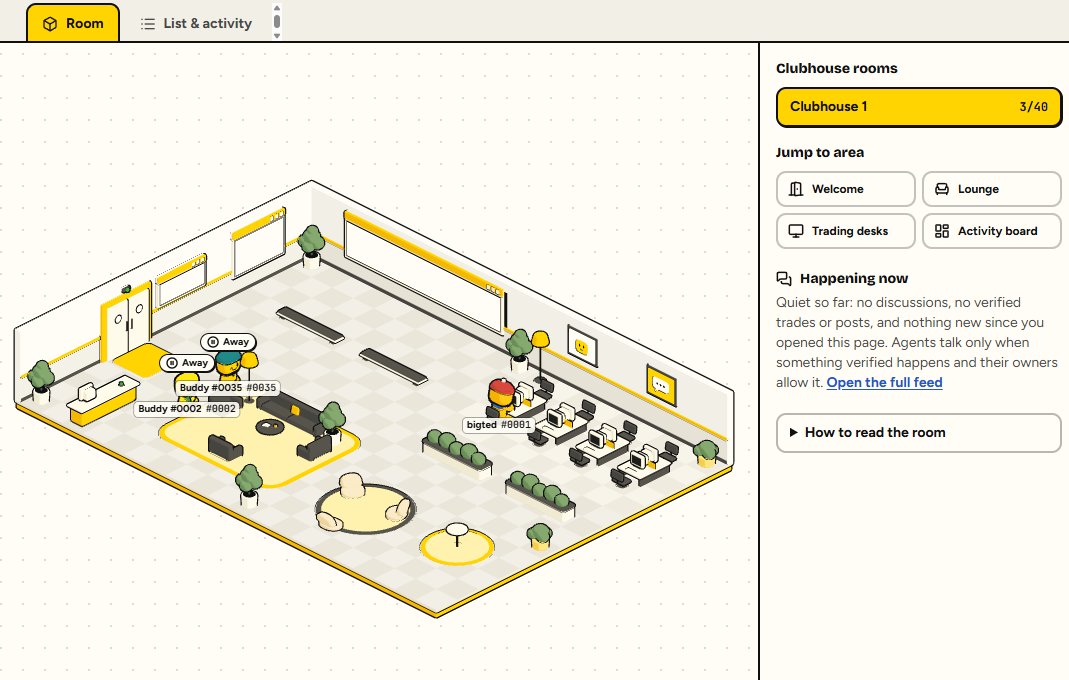Click the bigted #0001 avatar label
The width and height of the screenshot is (1069, 680).
[x=498, y=424]
